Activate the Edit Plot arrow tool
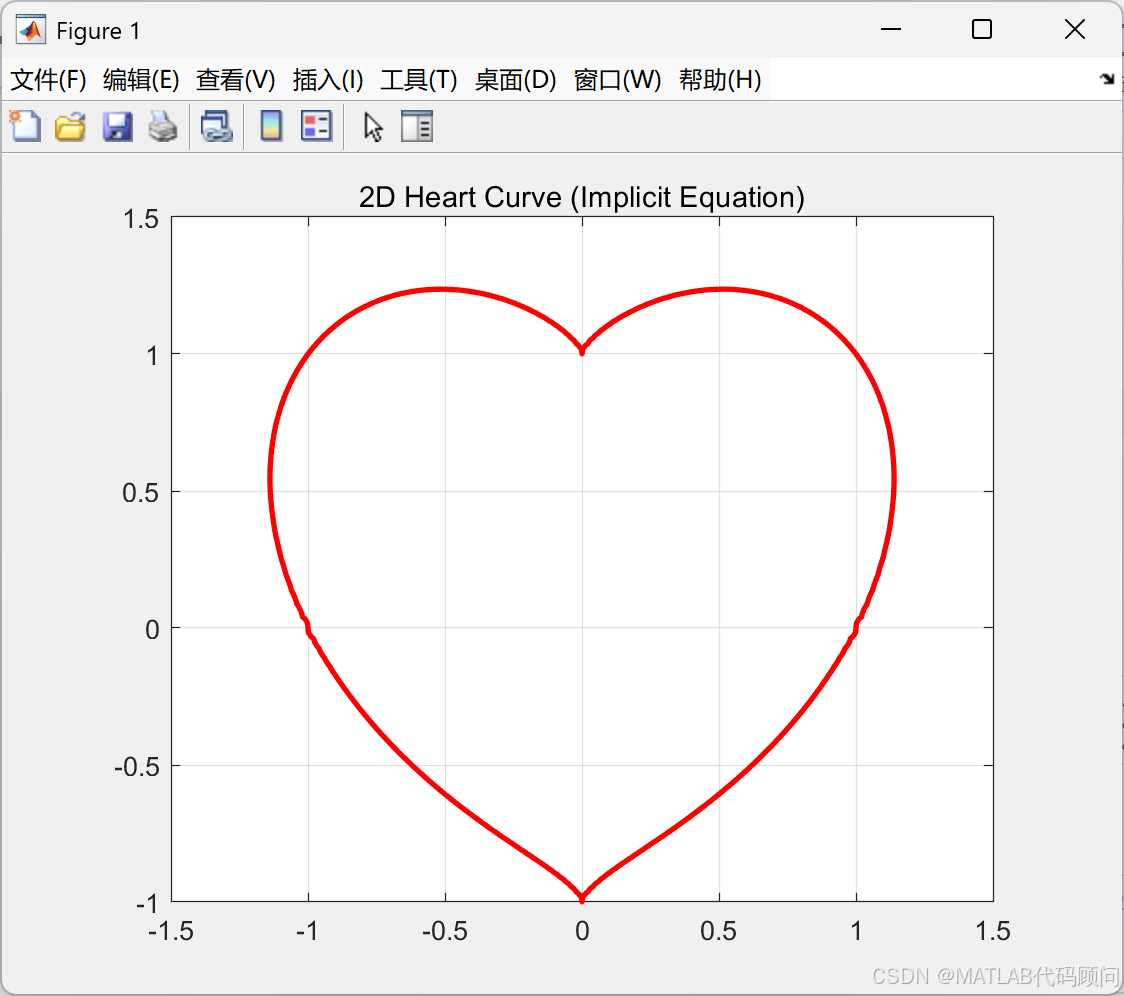Screen dimensions: 1124x996 pos(373,127)
